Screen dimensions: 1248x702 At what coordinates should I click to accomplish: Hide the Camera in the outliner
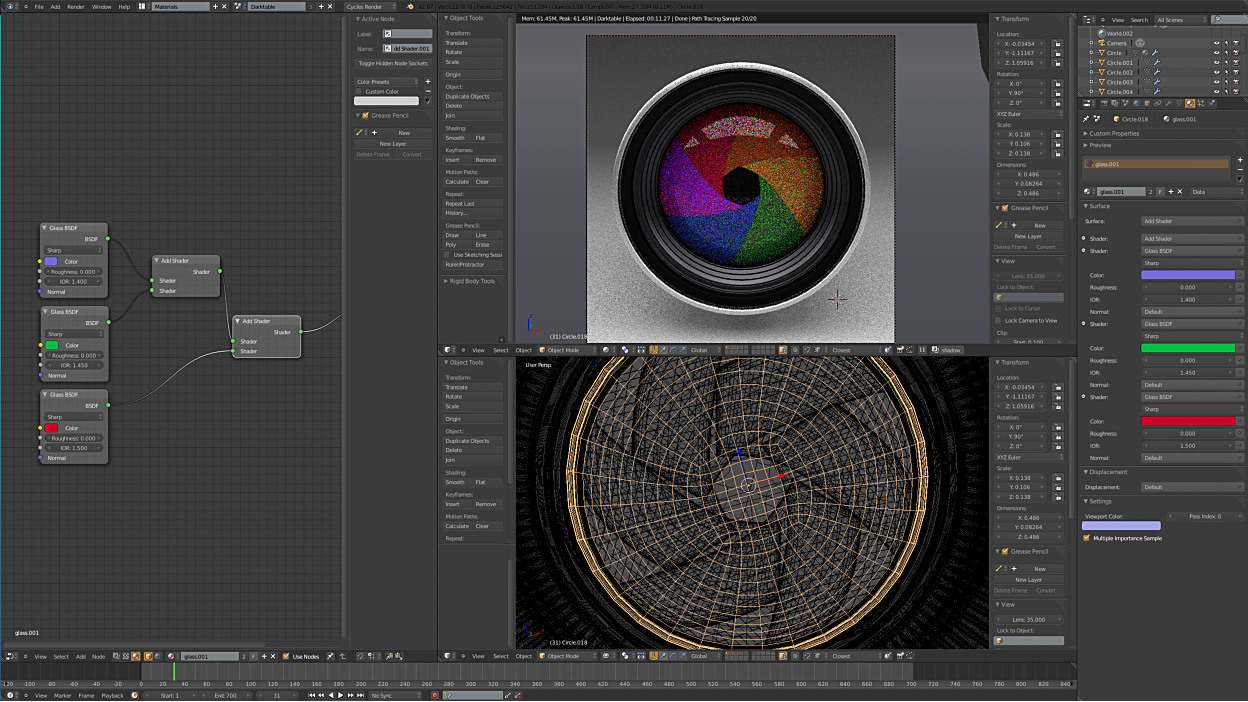tap(1216, 43)
